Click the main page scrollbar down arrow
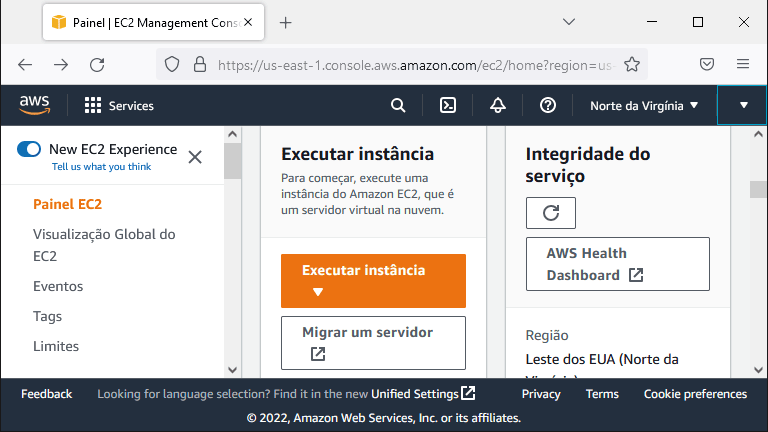The width and height of the screenshot is (768, 432). pyautogui.click(x=758, y=370)
